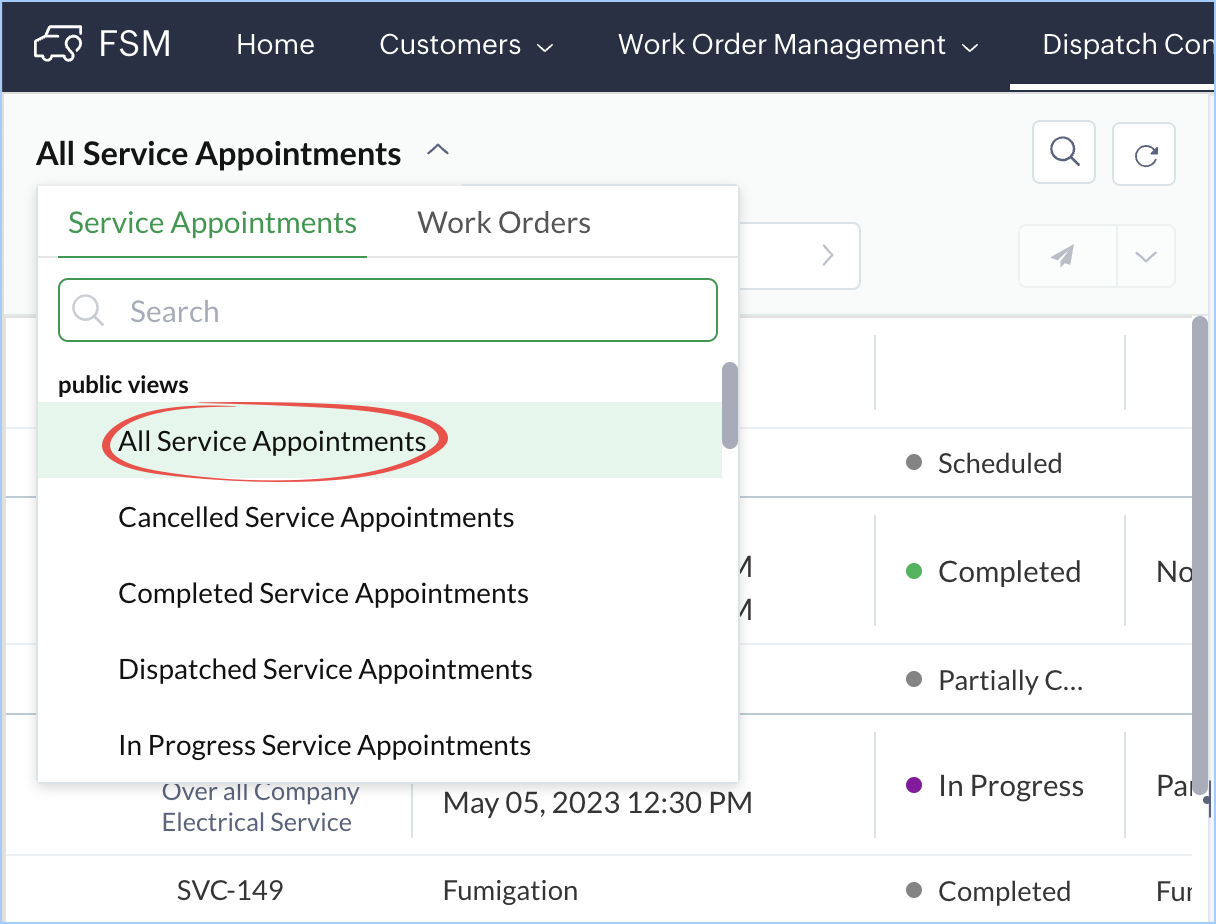Collapse the All Service Appointments view dropdown

(x=438, y=152)
